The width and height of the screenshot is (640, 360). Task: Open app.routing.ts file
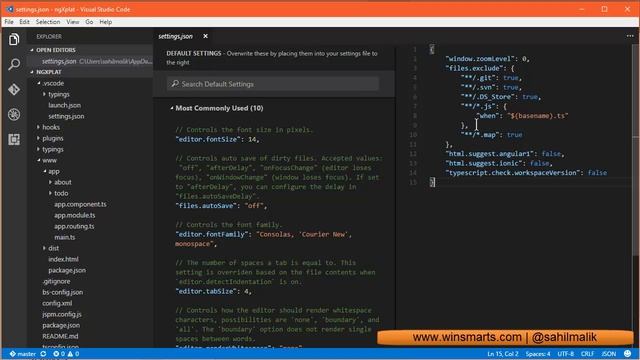click(x=74, y=227)
